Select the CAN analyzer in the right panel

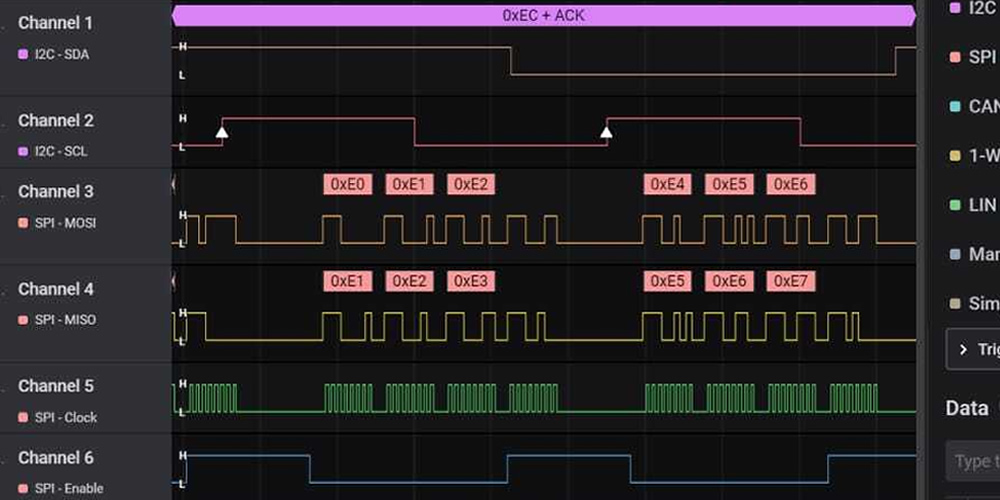point(974,106)
